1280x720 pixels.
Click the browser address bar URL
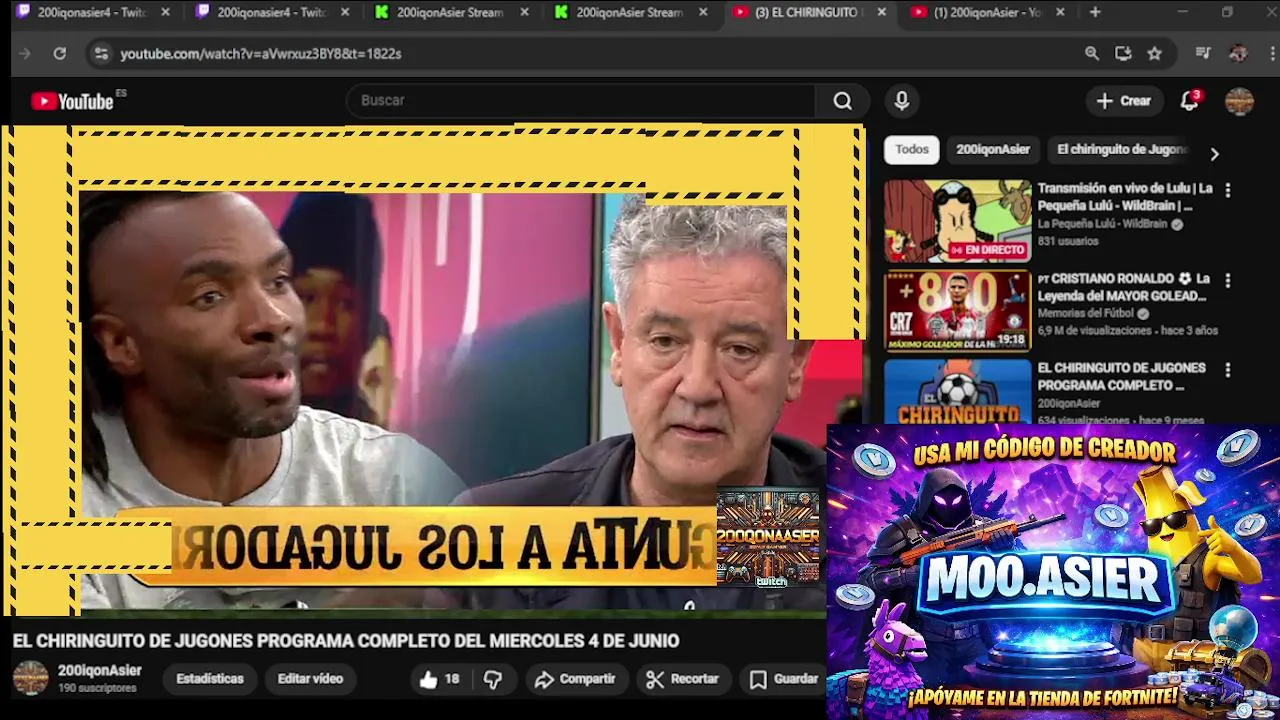[260, 54]
